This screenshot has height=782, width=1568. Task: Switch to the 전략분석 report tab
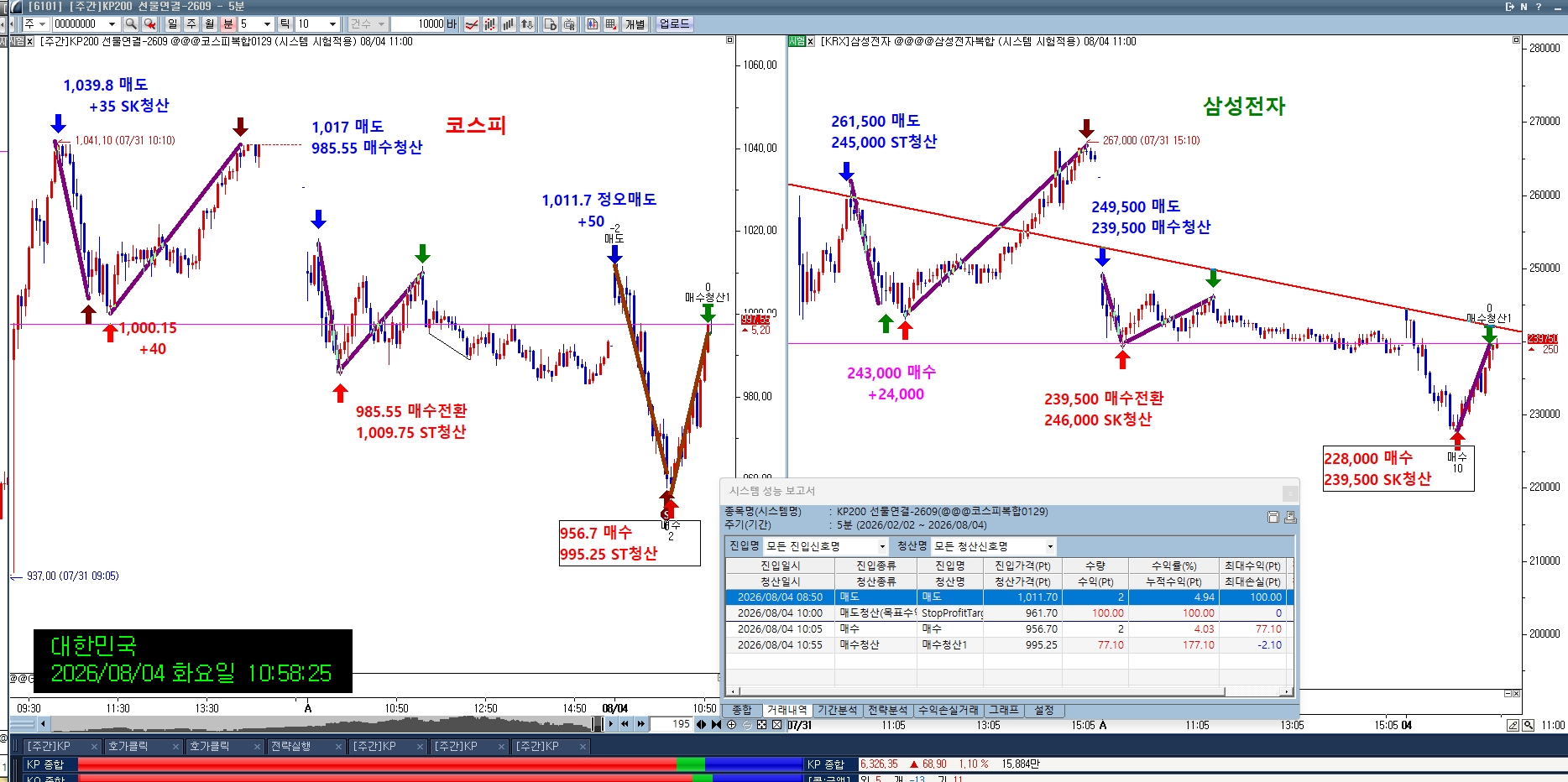888,711
